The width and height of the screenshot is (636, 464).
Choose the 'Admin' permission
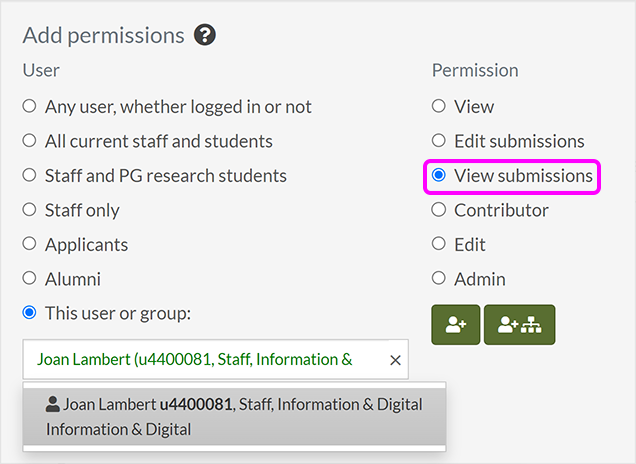click(x=439, y=279)
